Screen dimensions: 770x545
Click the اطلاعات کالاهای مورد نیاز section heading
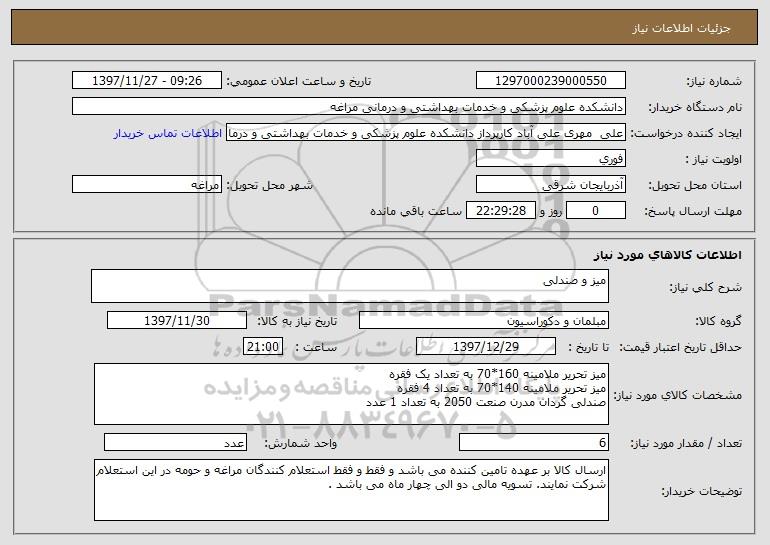click(x=667, y=255)
